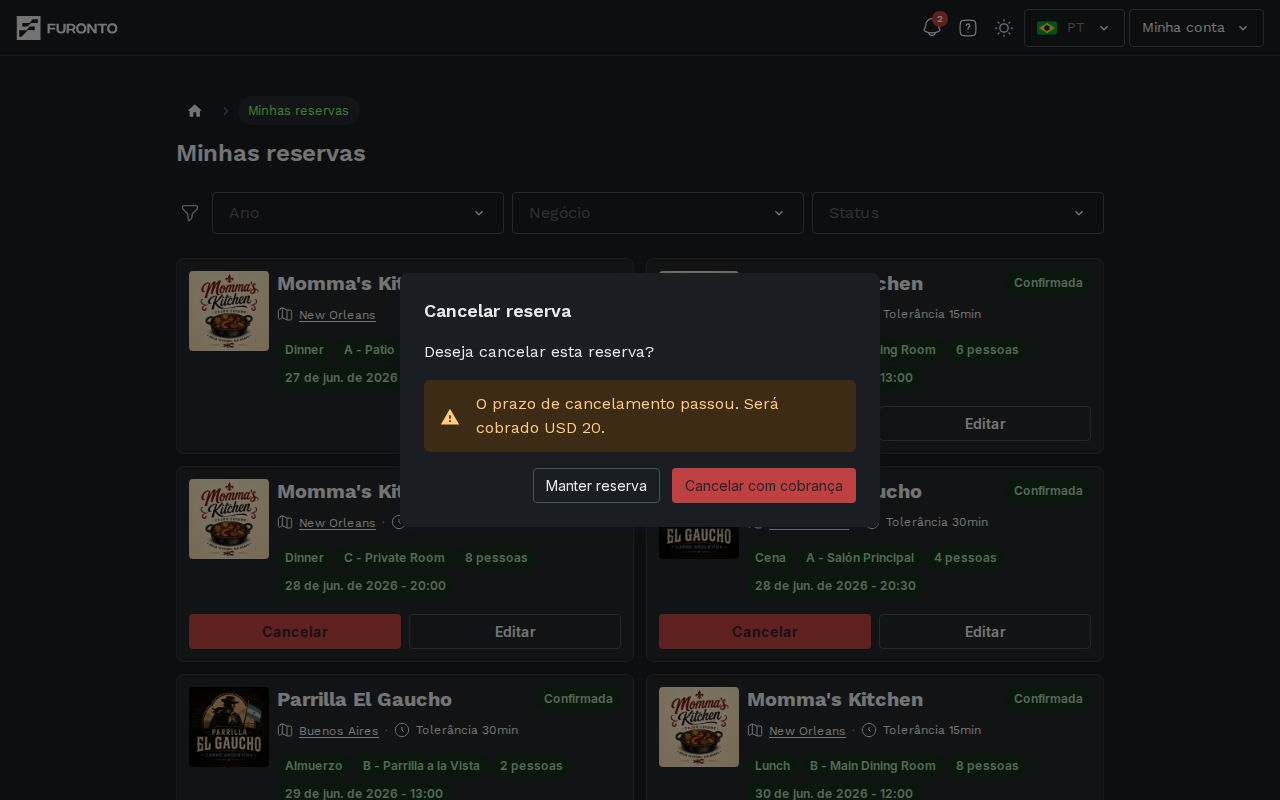
Task: Click the '28 de jun. de 2026 - 20:00' tag
Action: [x=365, y=586]
